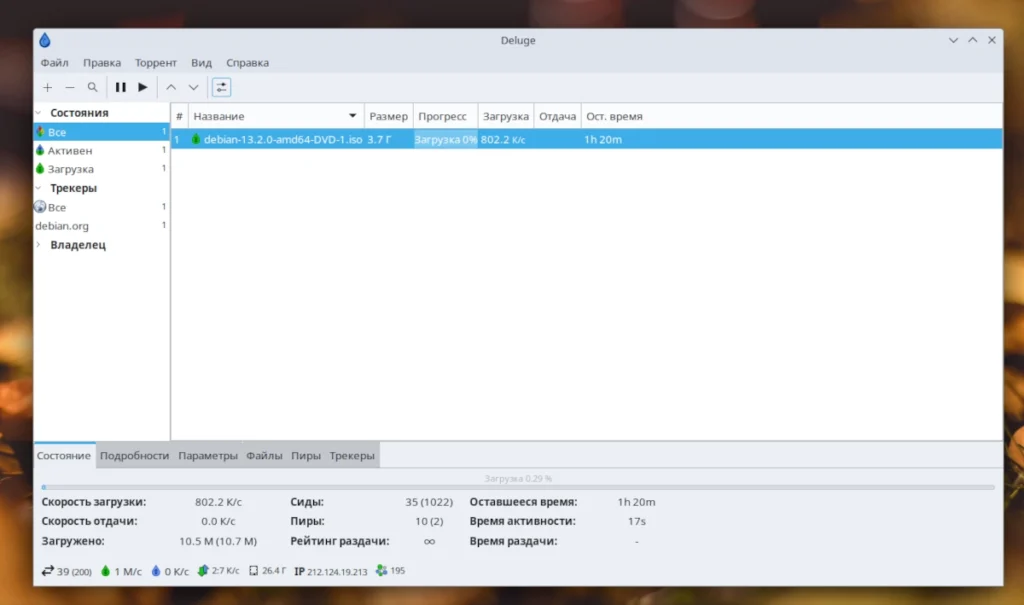The height and width of the screenshot is (605, 1024).
Task: Sort by the # column header
Action: [180, 116]
